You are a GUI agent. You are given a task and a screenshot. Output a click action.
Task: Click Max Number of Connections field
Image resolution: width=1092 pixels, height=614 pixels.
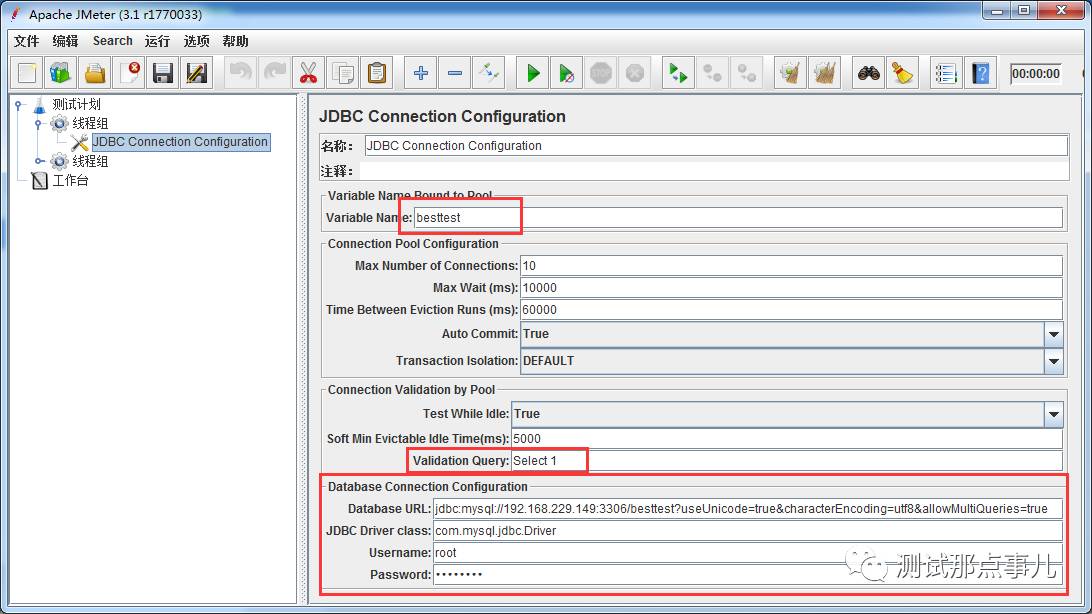tap(791, 266)
